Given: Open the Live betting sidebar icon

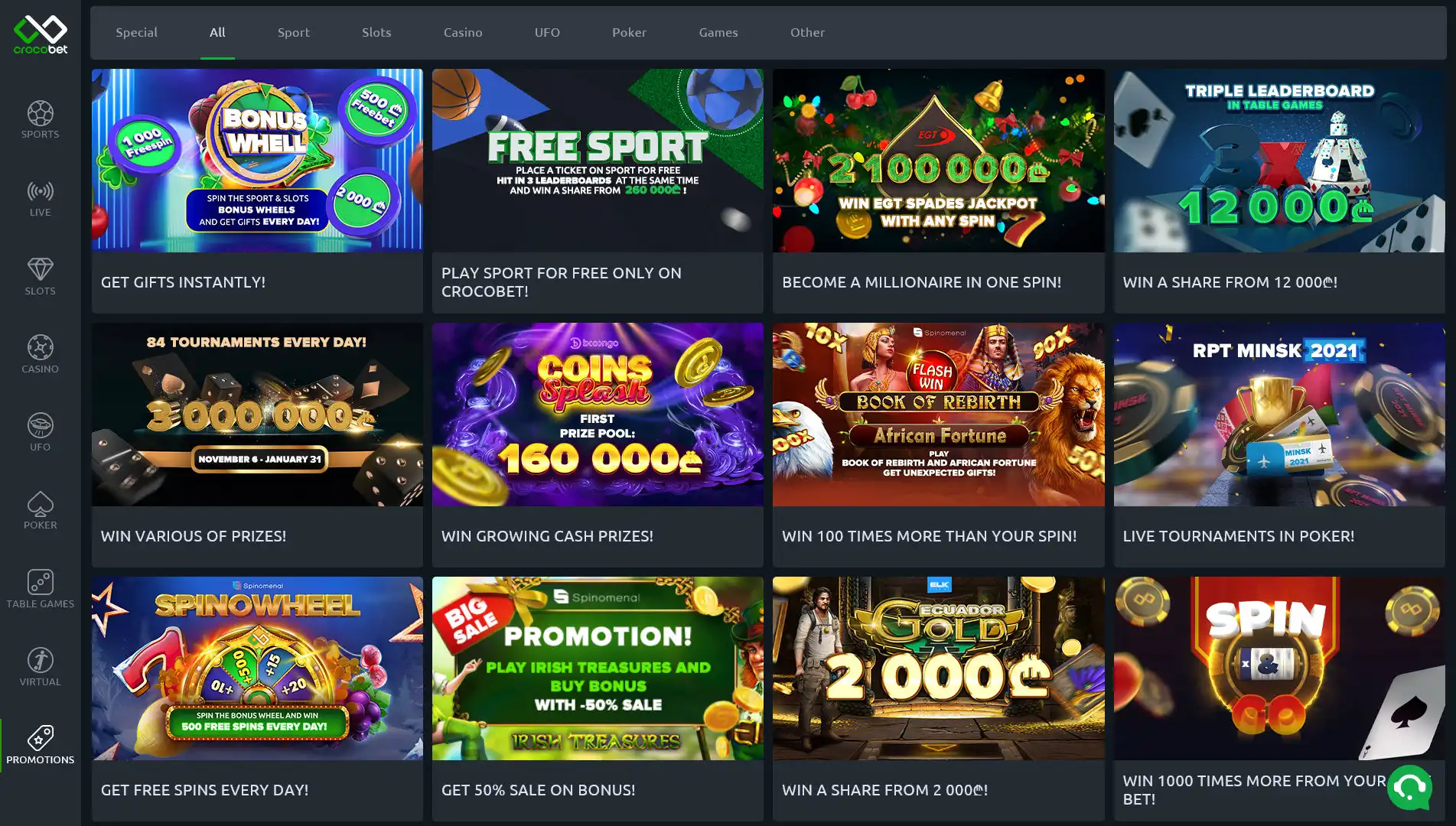Looking at the screenshot, I should (x=40, y=198).
